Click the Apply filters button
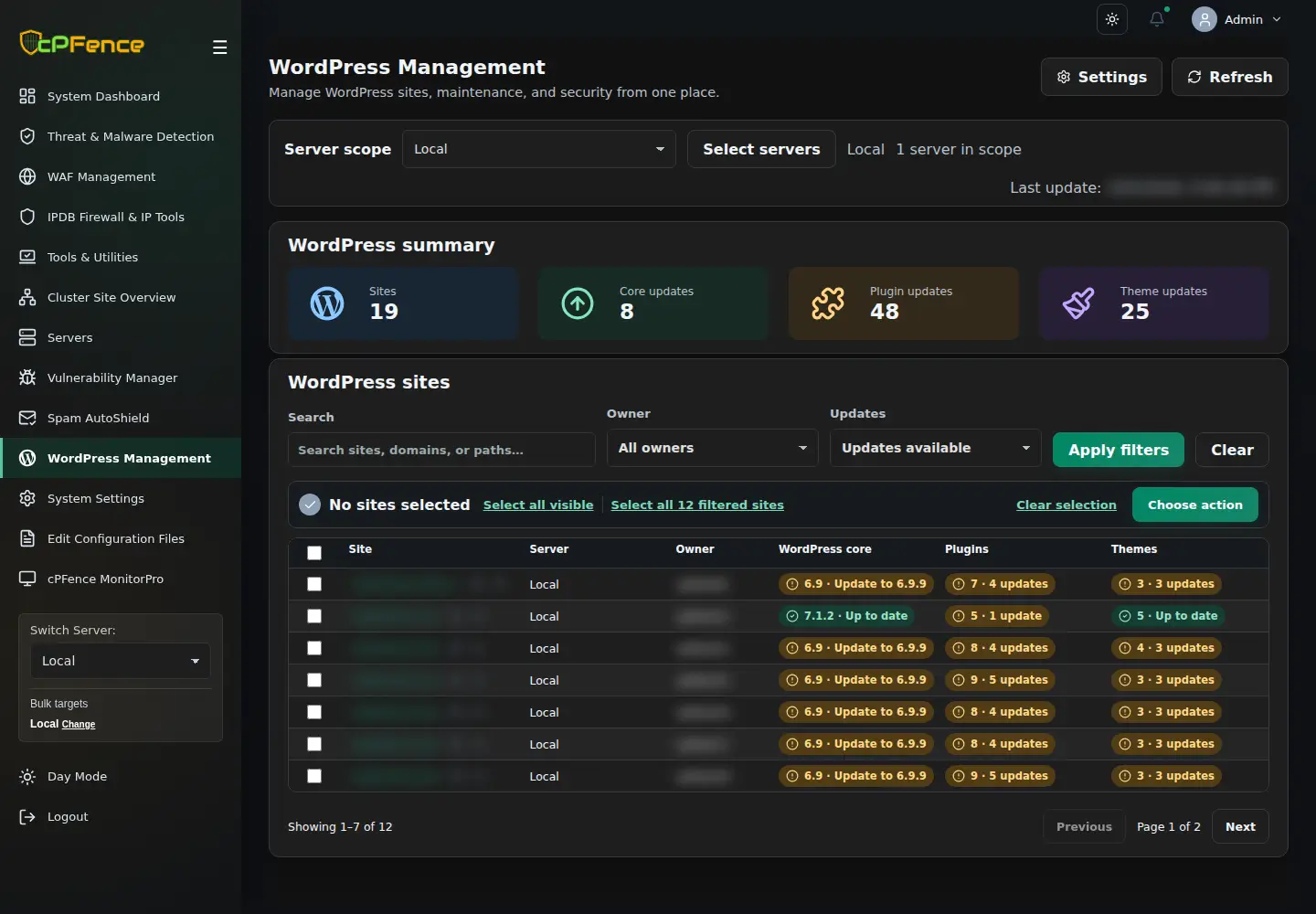The width and height of the screenshot is (1316, 914). 1119,450
